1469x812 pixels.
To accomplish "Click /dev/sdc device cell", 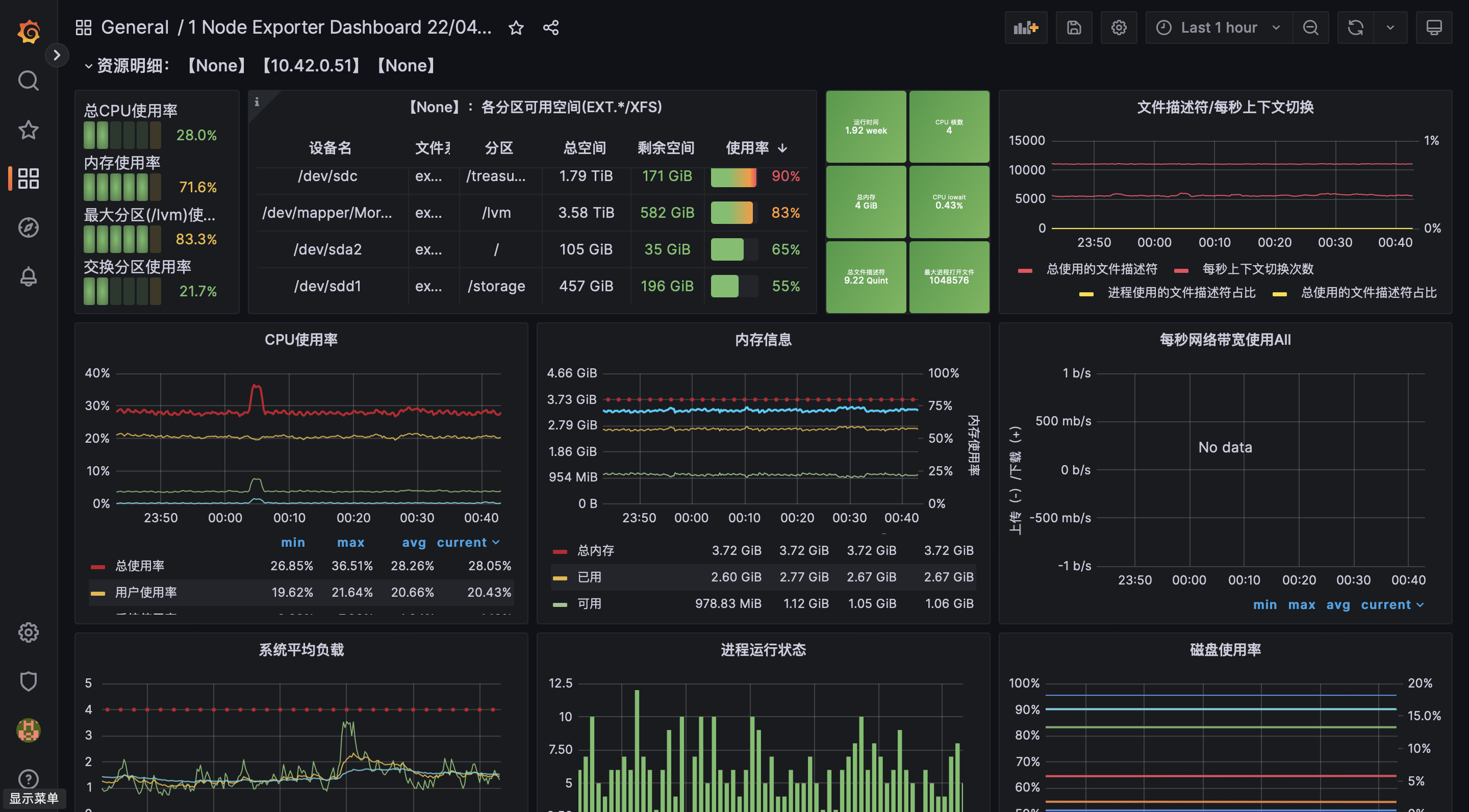I will (327, 175).
